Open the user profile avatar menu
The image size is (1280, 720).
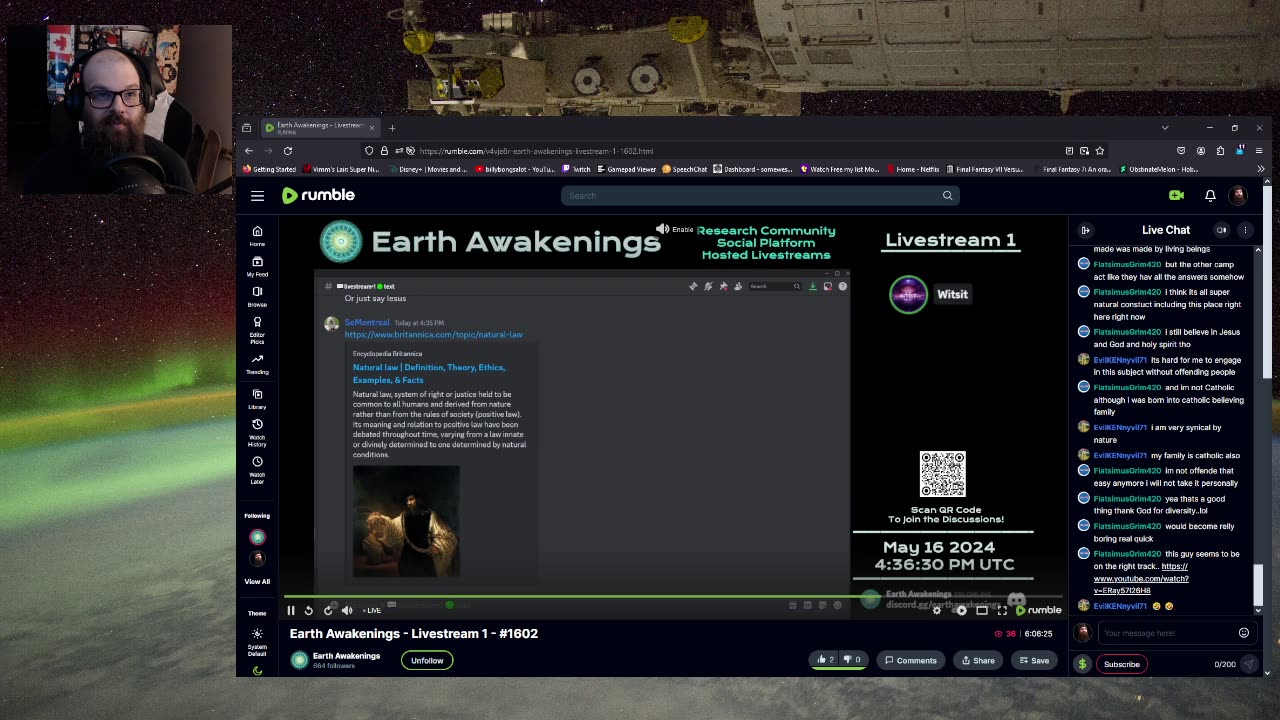tap(1238, 195)
